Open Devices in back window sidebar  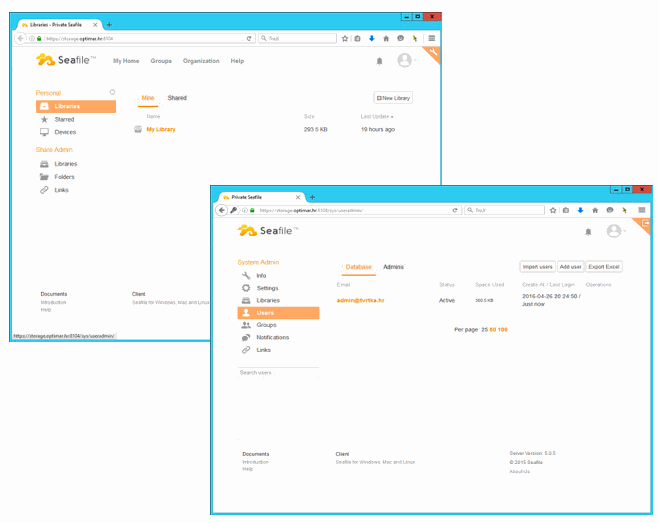click(x=65, y=132)
